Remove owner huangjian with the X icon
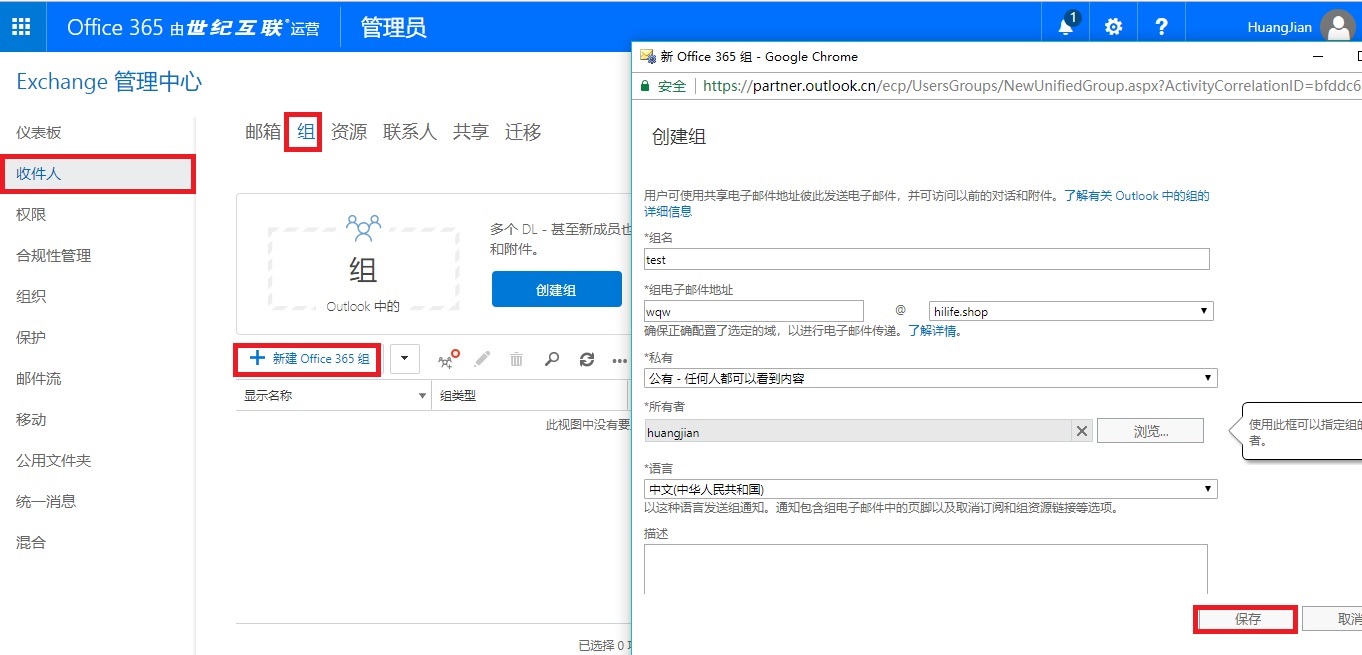 pyautogui.click(x=1081, y=431)
